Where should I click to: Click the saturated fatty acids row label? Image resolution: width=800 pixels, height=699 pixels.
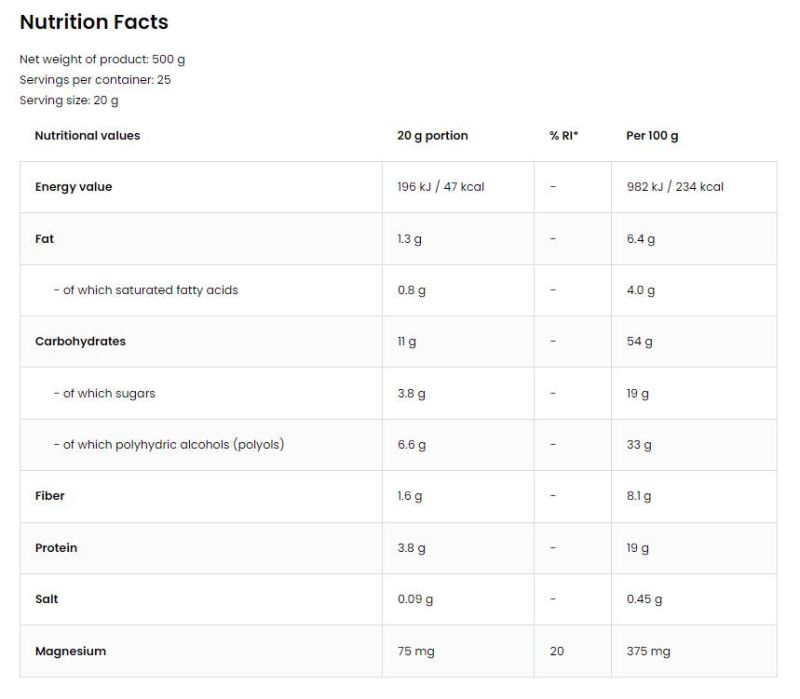coord(146,290)
